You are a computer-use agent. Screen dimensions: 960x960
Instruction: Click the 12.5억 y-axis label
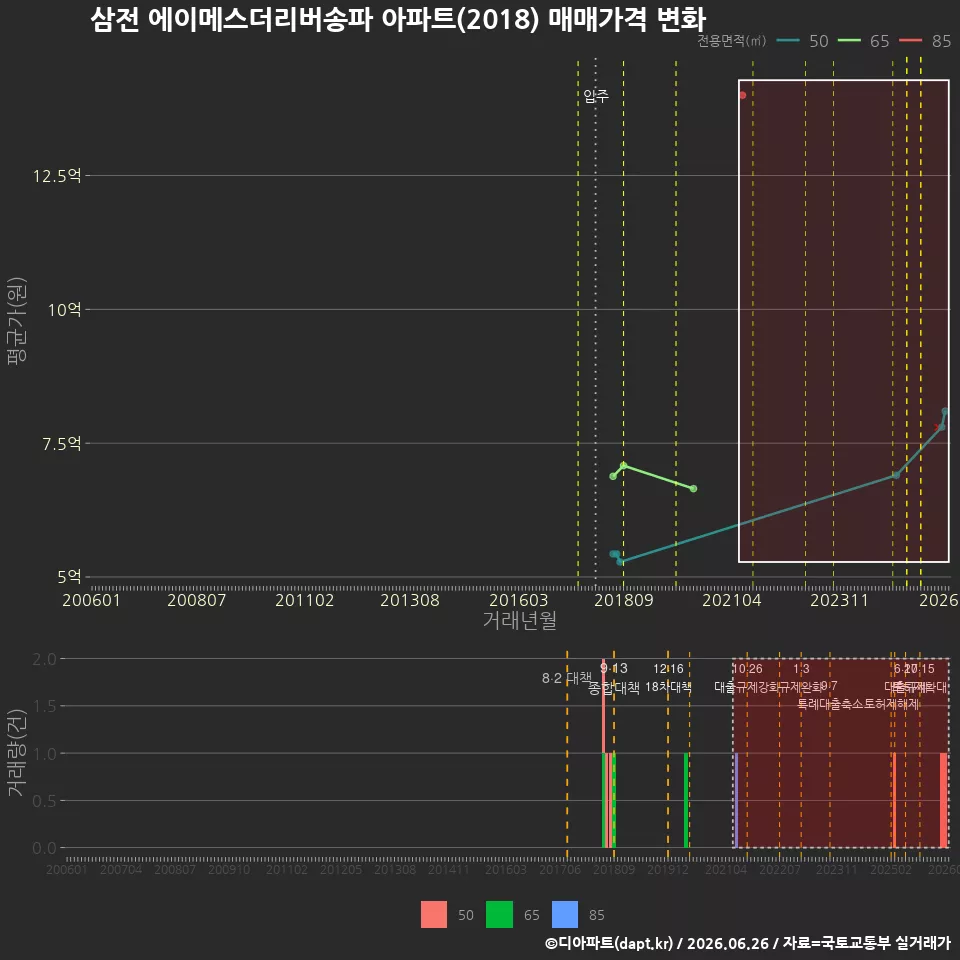pyautogui.click(x=57, y=176)
